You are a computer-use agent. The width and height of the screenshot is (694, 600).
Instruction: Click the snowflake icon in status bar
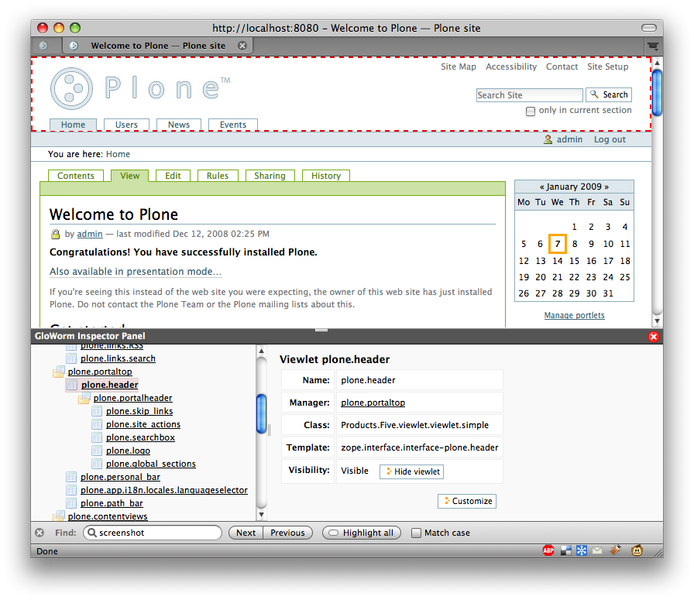(581, 551)
